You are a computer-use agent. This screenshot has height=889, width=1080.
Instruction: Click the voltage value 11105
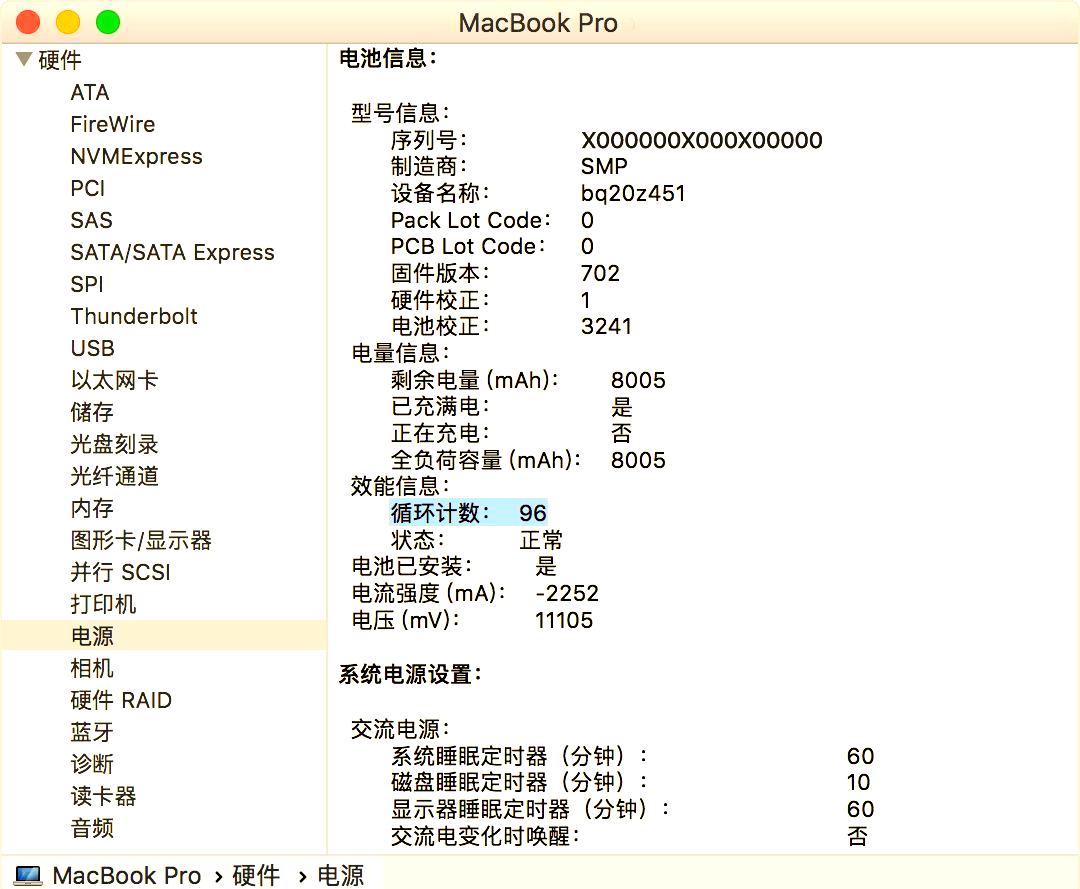click(564, 620)
